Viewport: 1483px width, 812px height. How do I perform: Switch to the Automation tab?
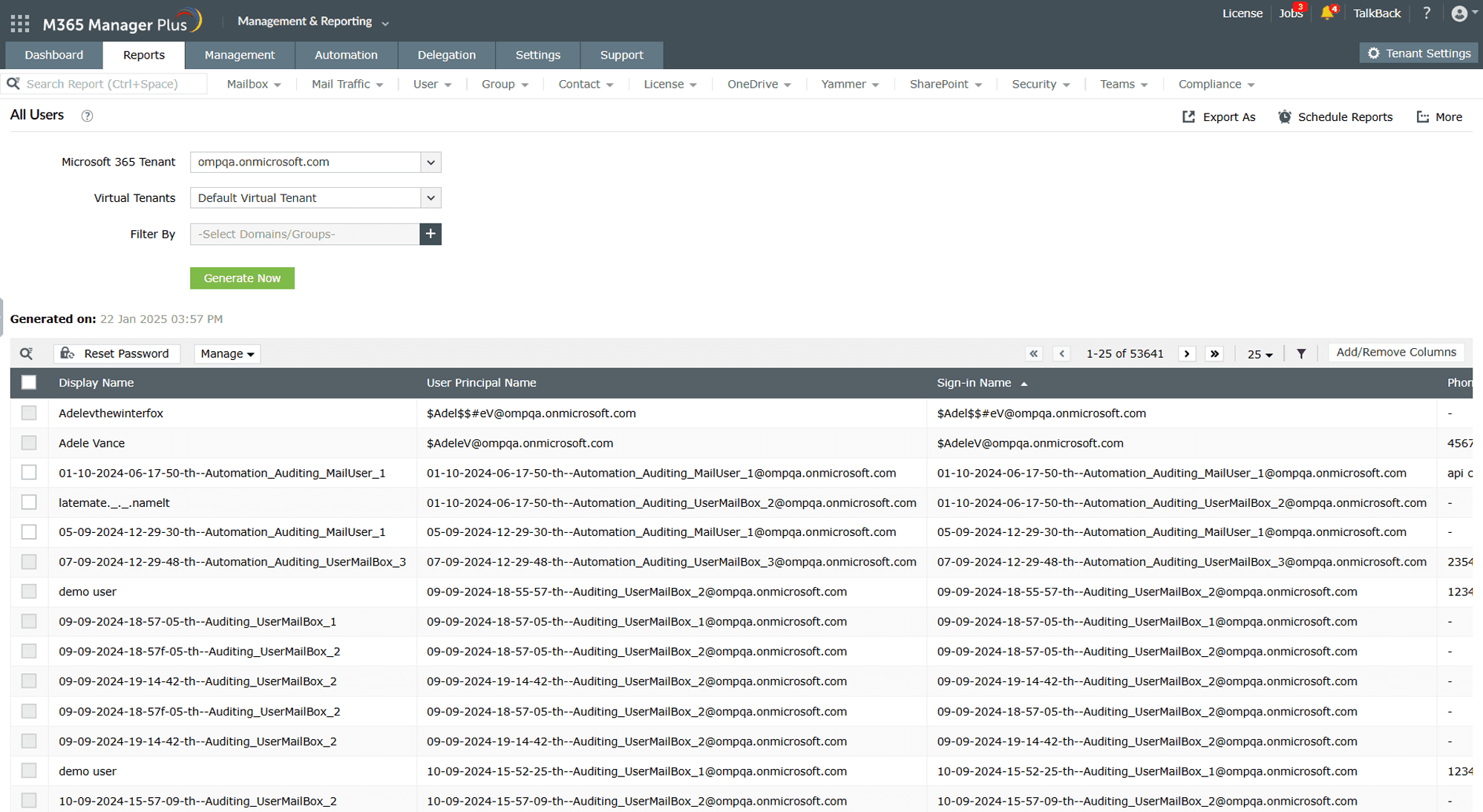(346, 55)
